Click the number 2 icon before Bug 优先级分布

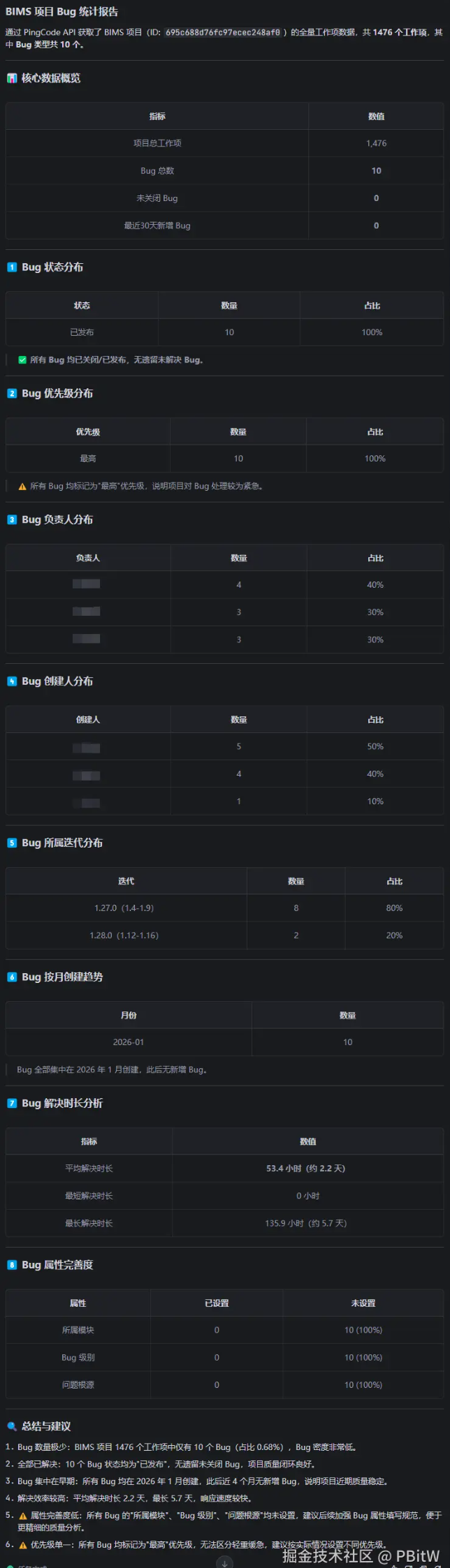point(11,394)
